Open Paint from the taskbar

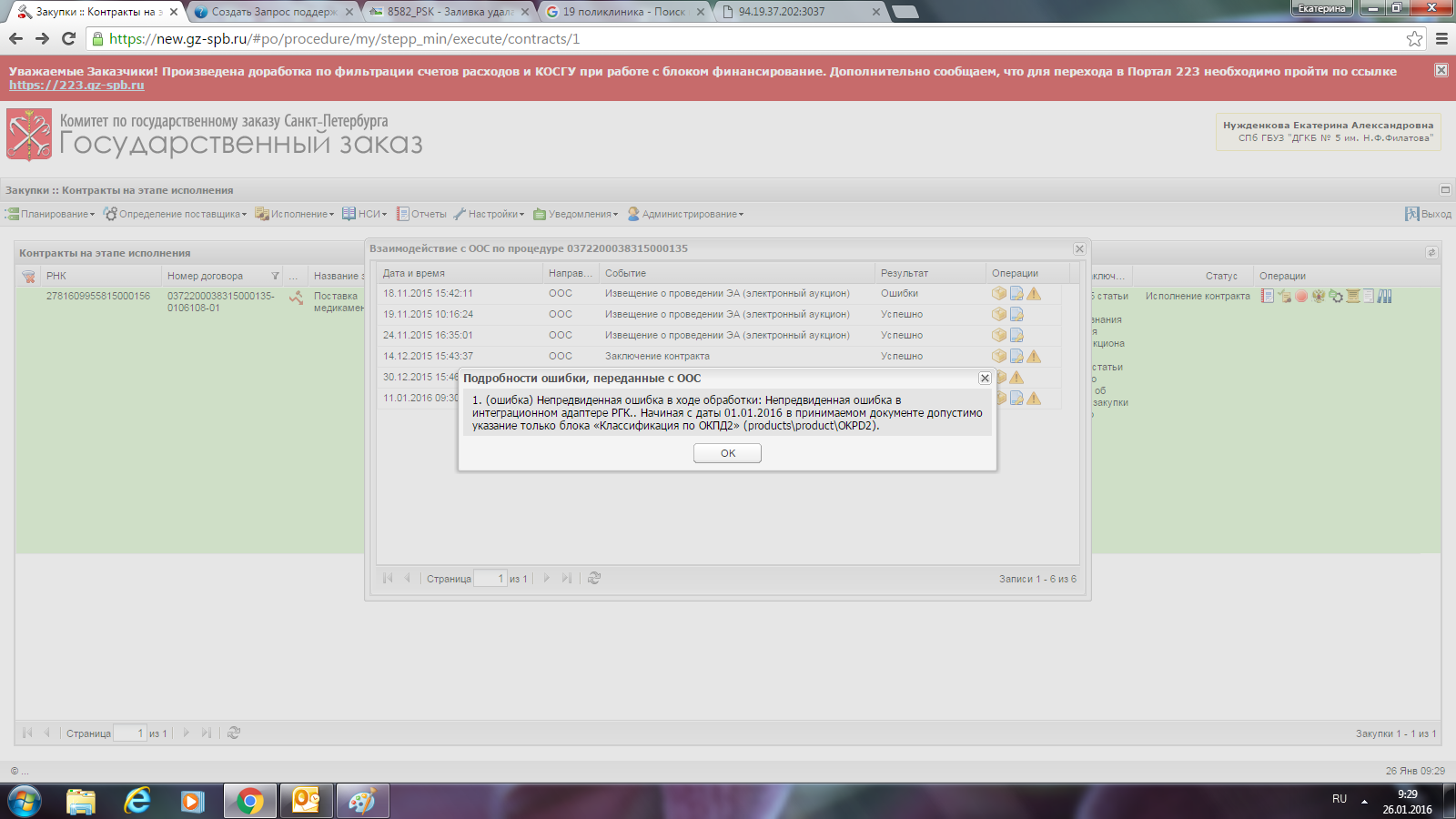pos(362,801)
